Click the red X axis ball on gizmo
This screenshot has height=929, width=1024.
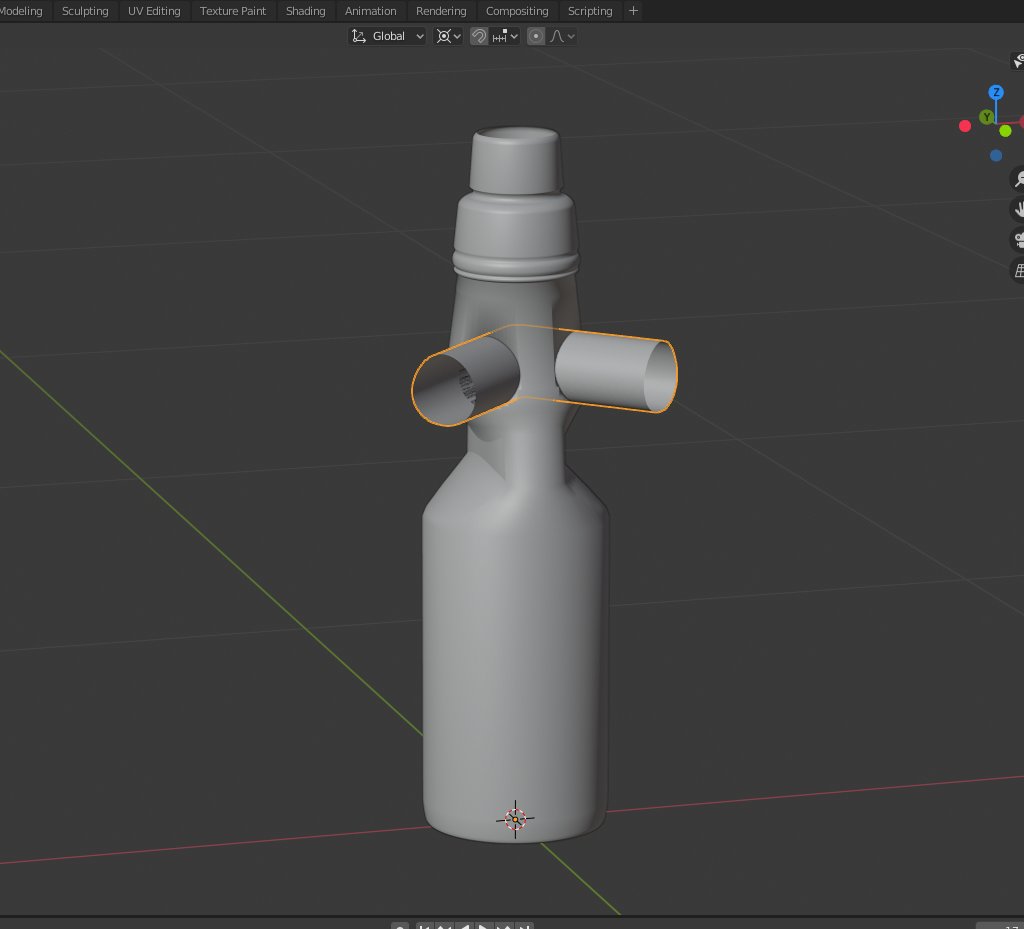pos(964,126)
